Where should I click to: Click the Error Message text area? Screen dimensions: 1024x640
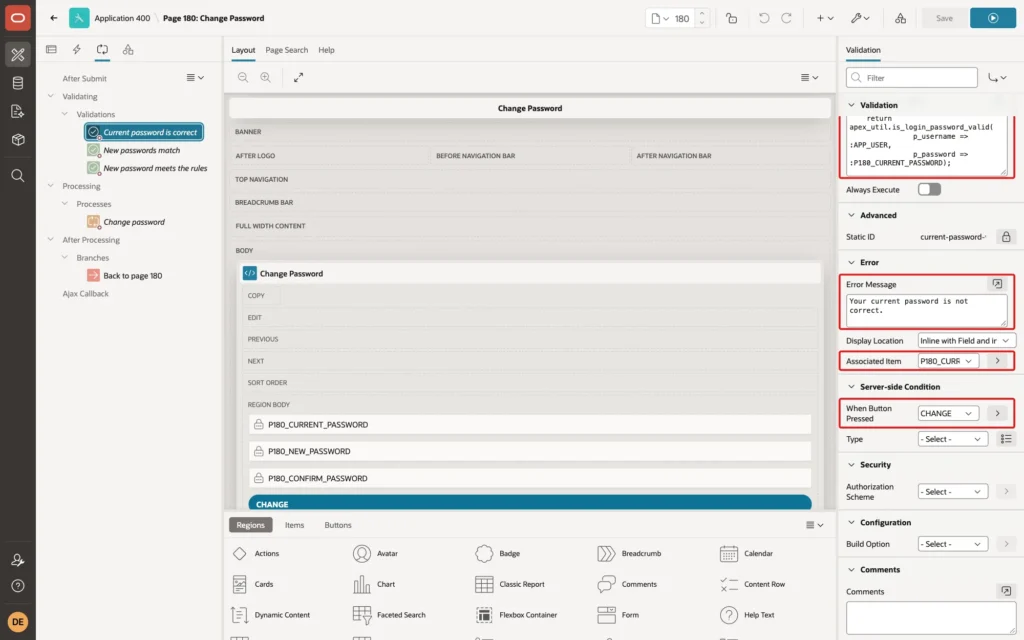point(926,310)
